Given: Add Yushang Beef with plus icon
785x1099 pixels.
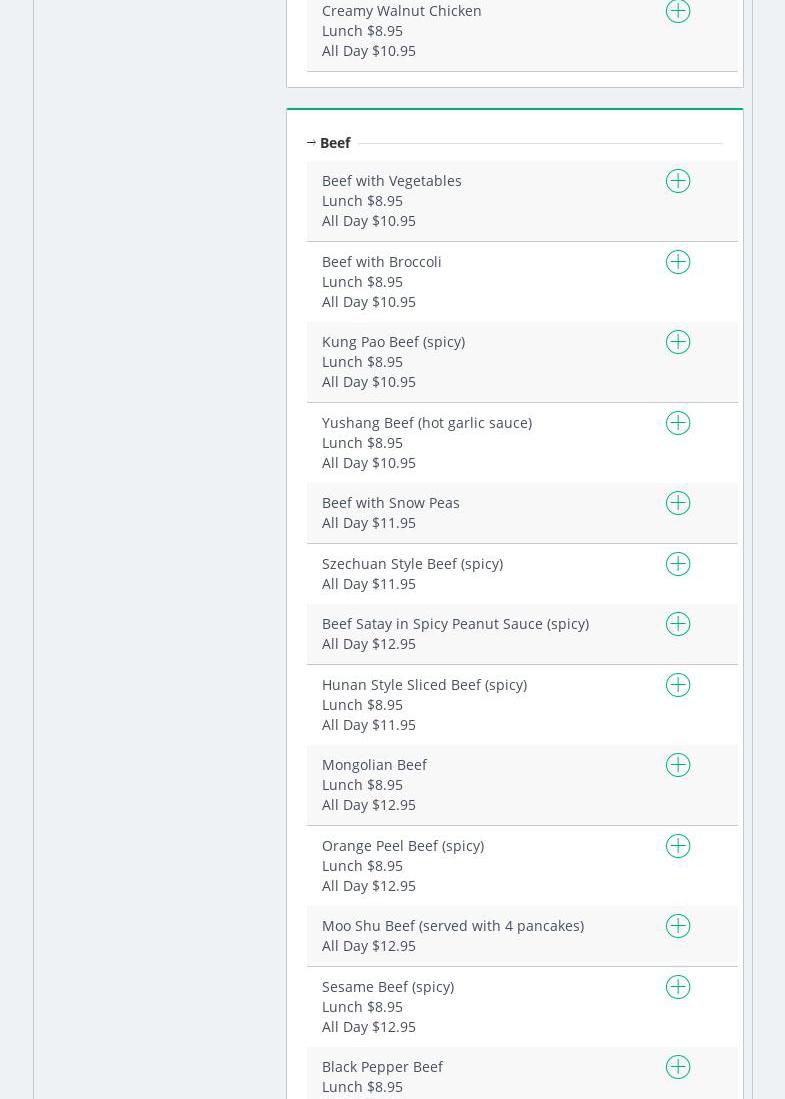Looking at the screenshot, I should coord(678,423).
